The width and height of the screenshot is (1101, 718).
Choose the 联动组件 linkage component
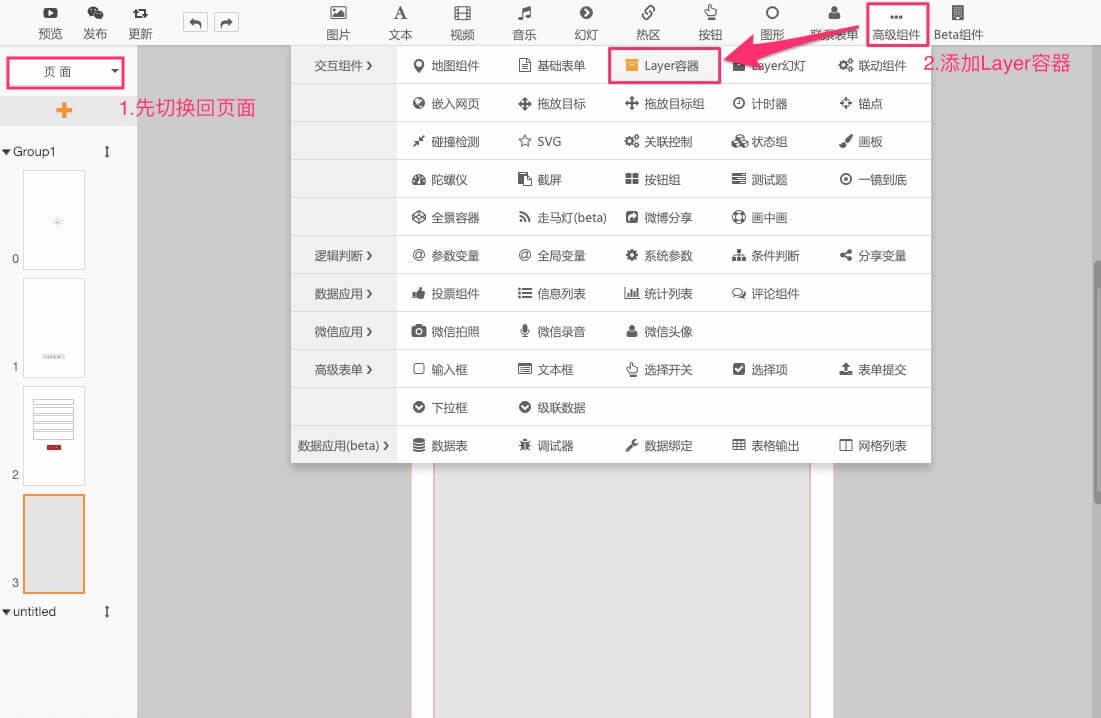click(873, 66)
